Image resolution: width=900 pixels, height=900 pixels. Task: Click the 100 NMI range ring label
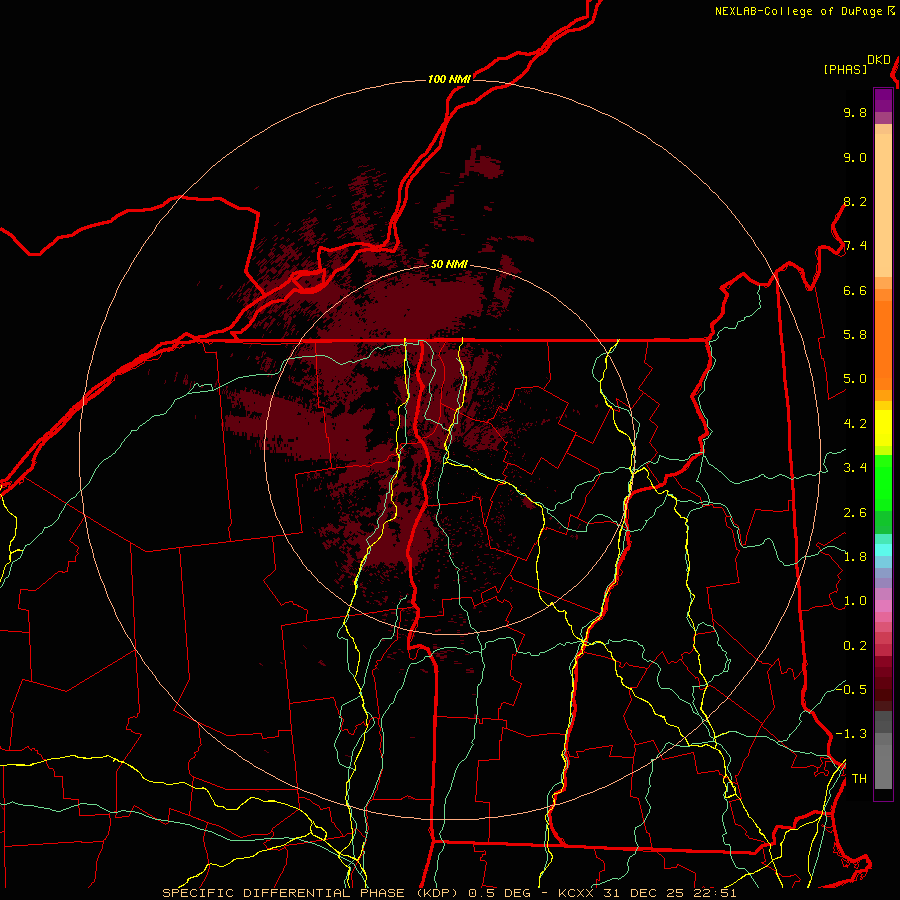point(449,79)
